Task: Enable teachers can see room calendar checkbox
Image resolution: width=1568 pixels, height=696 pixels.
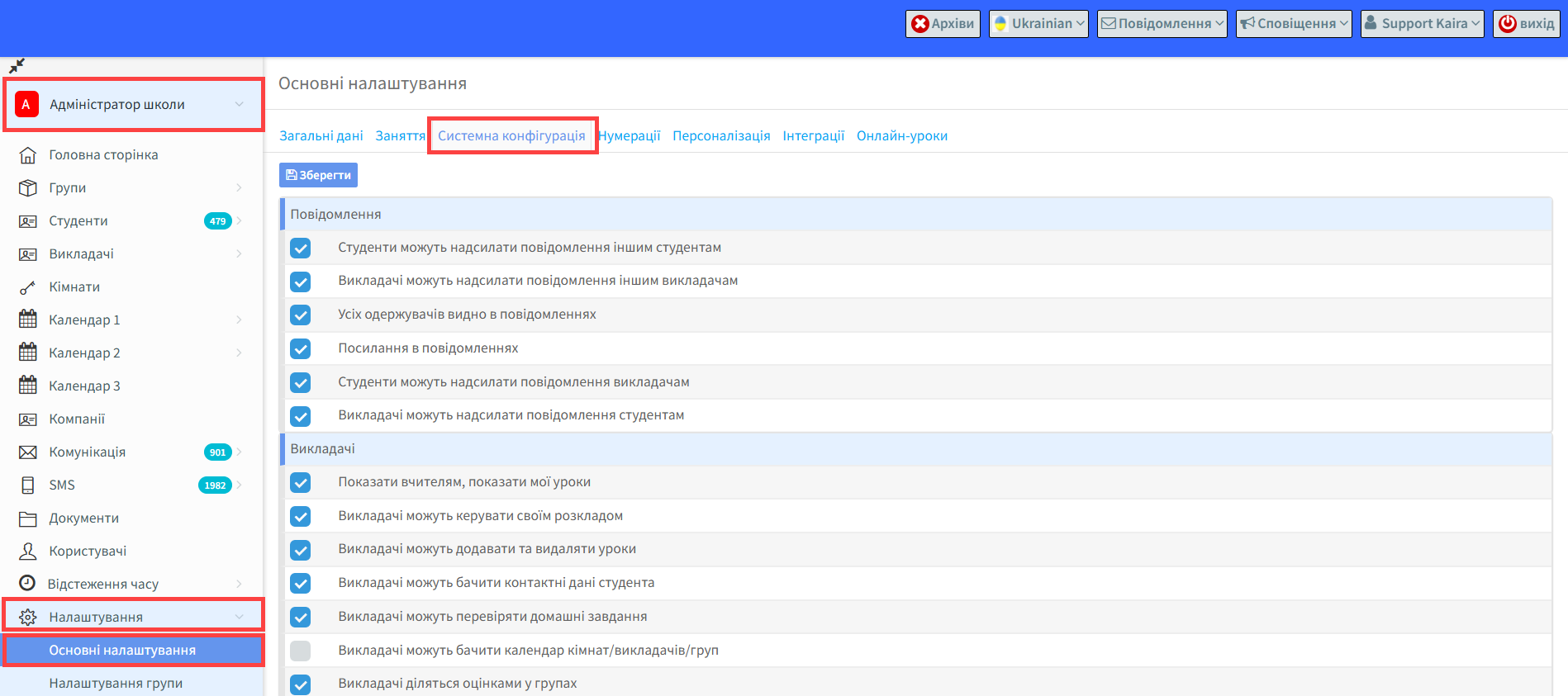Action: [301, 651]
